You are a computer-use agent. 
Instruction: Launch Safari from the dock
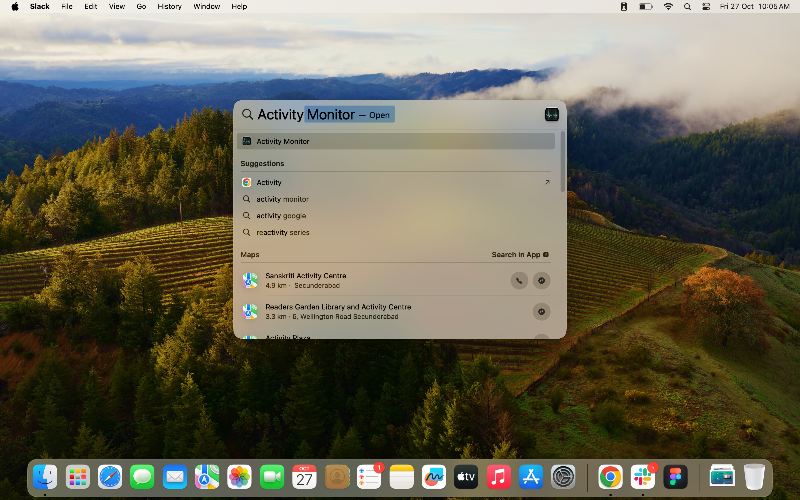(x=110, y=477)
